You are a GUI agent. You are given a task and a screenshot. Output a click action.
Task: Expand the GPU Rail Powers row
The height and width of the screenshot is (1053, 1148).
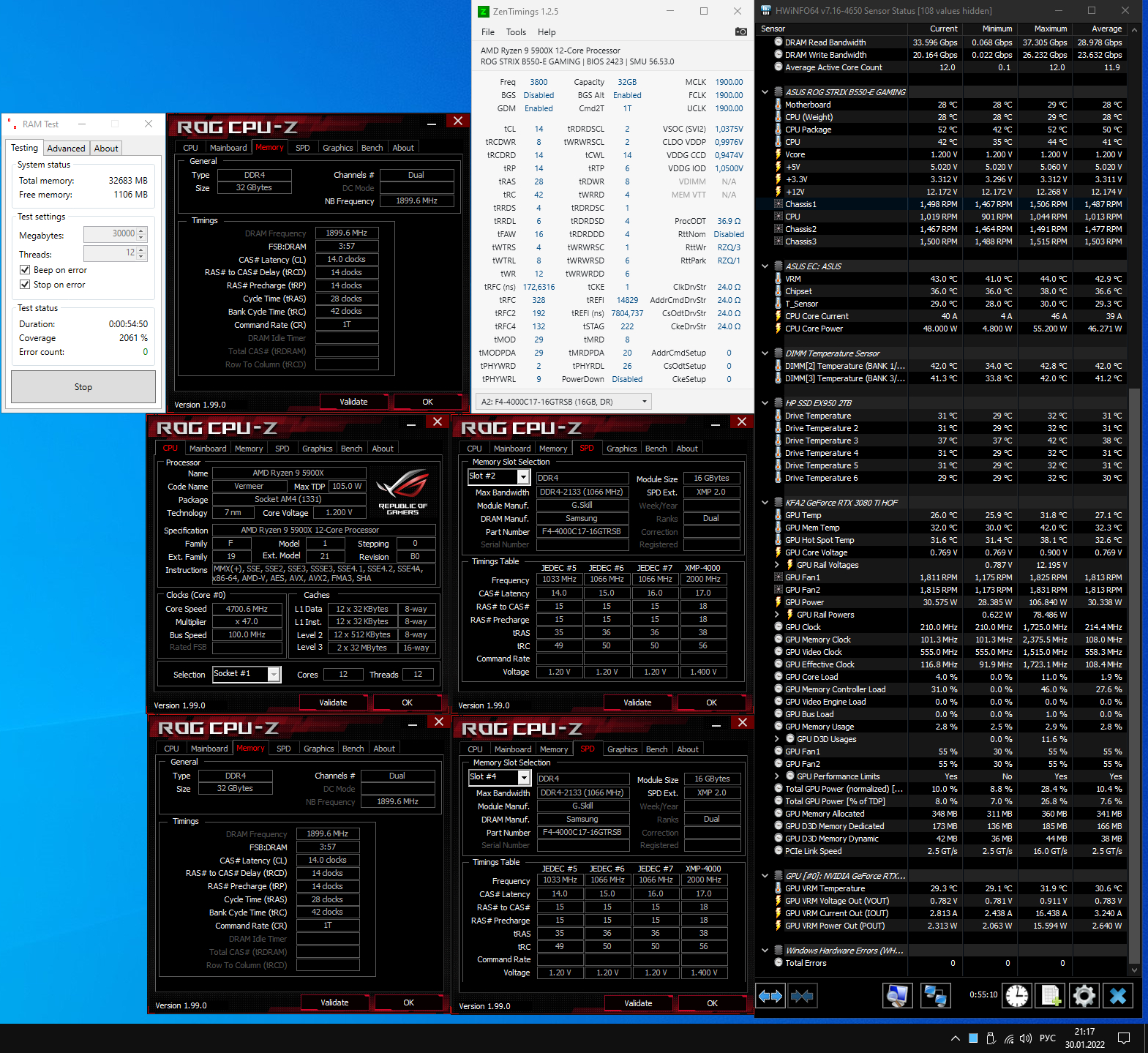(x=777, y=615)
